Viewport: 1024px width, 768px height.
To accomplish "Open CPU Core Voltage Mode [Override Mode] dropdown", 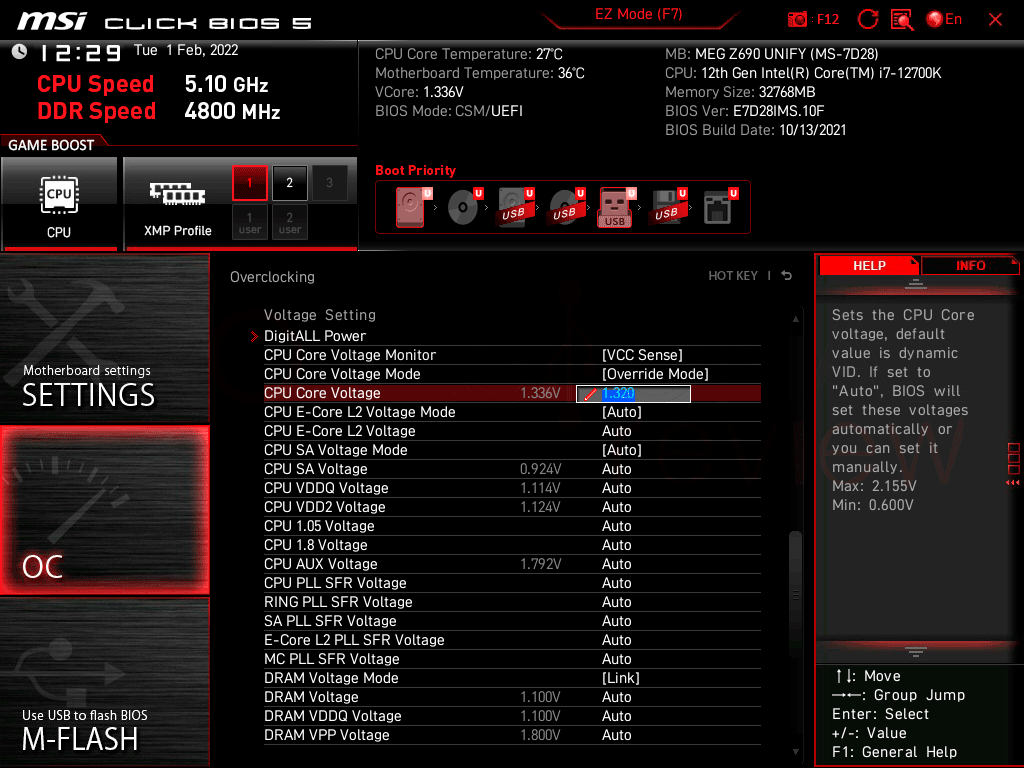I will click(x=655, y=374).
